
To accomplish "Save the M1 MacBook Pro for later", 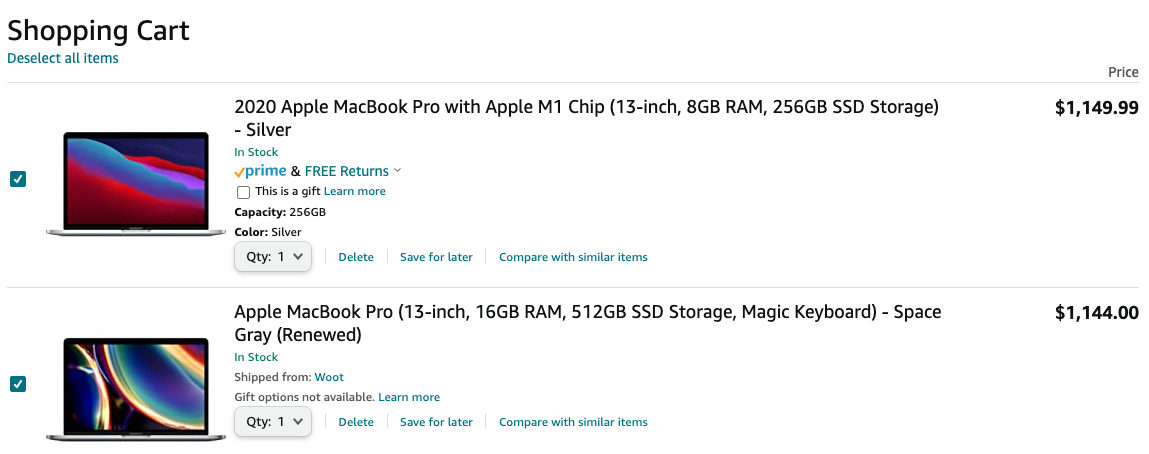I will click(x=436, y=257).
